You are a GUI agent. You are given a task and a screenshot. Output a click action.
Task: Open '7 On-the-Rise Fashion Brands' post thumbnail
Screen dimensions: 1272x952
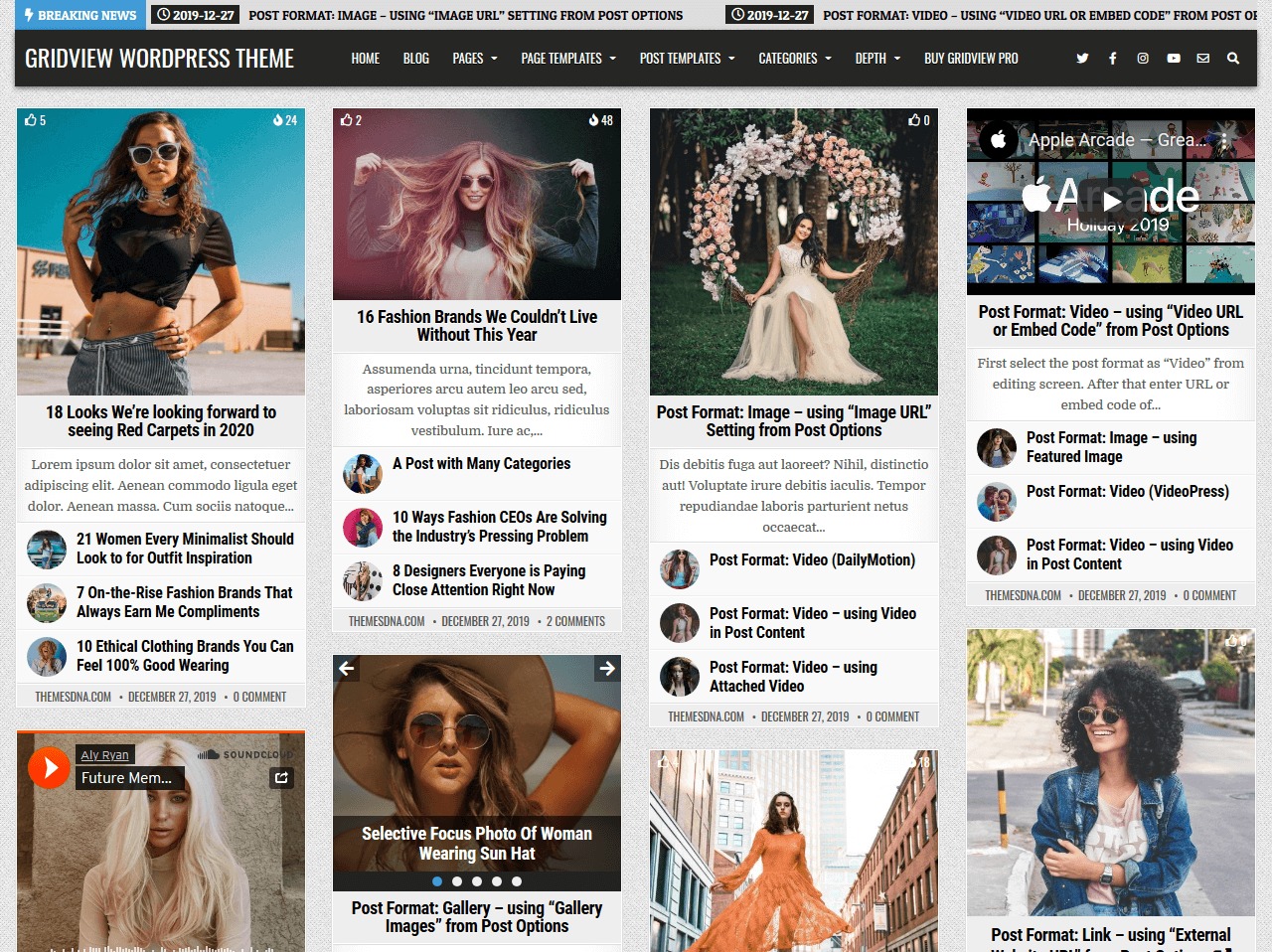click(47, 602)
